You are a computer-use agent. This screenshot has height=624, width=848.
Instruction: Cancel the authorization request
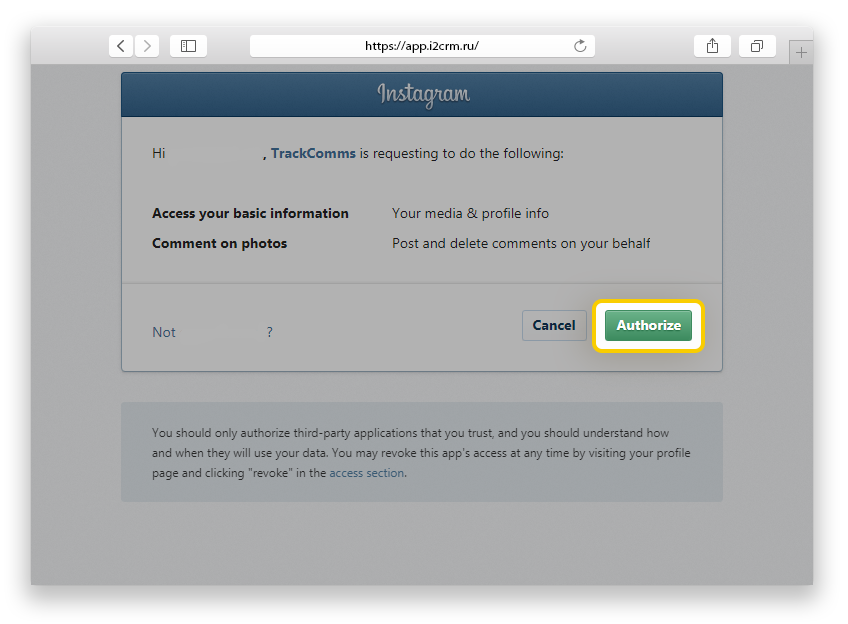[554, 326]
